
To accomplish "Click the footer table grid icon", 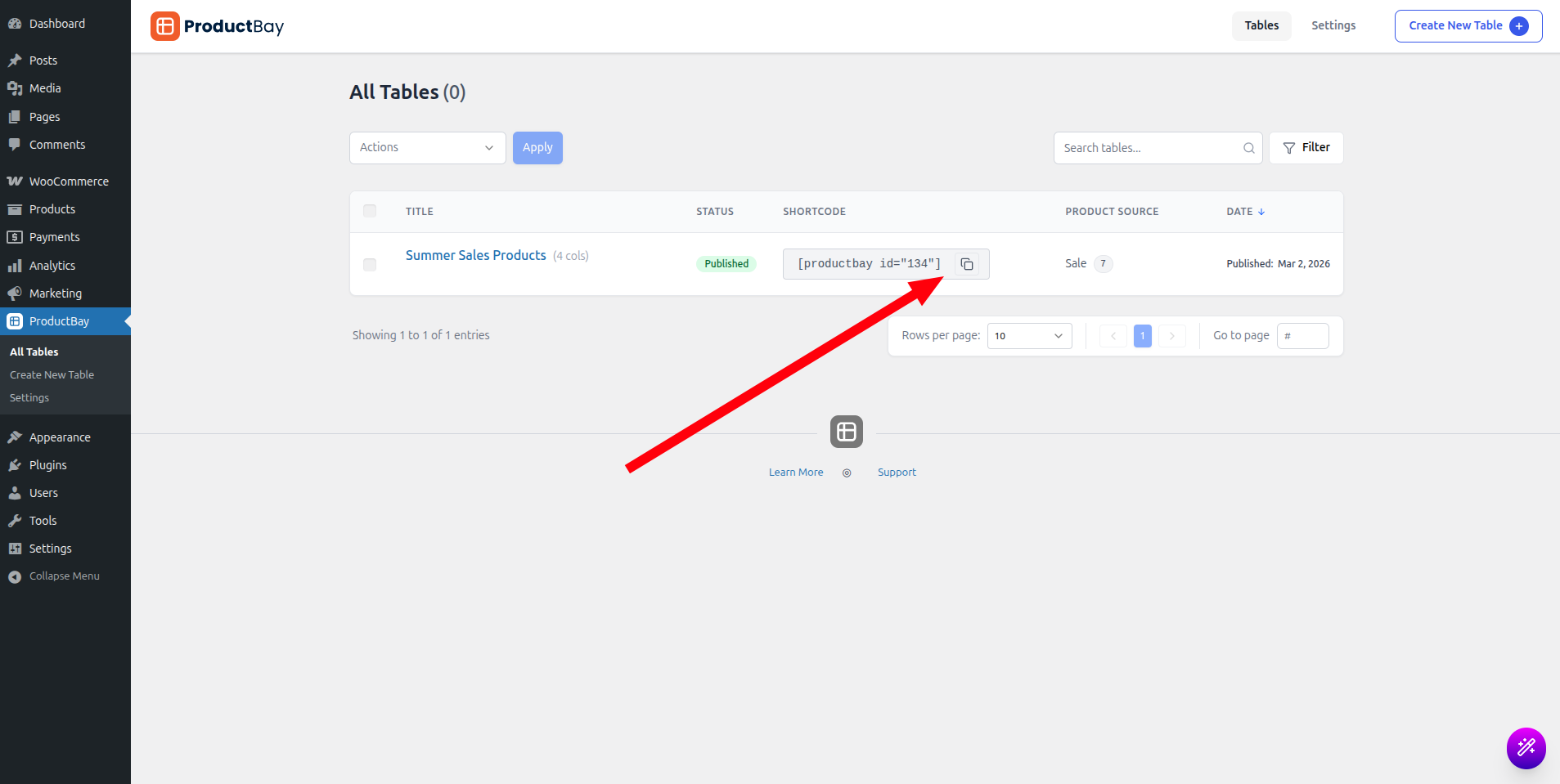I will [846, 432].
